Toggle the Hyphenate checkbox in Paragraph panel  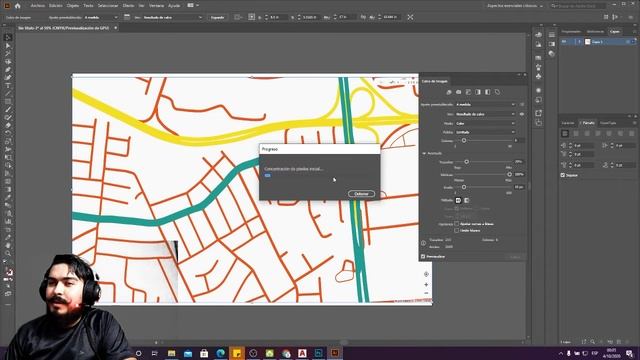(x=563, y=175)
